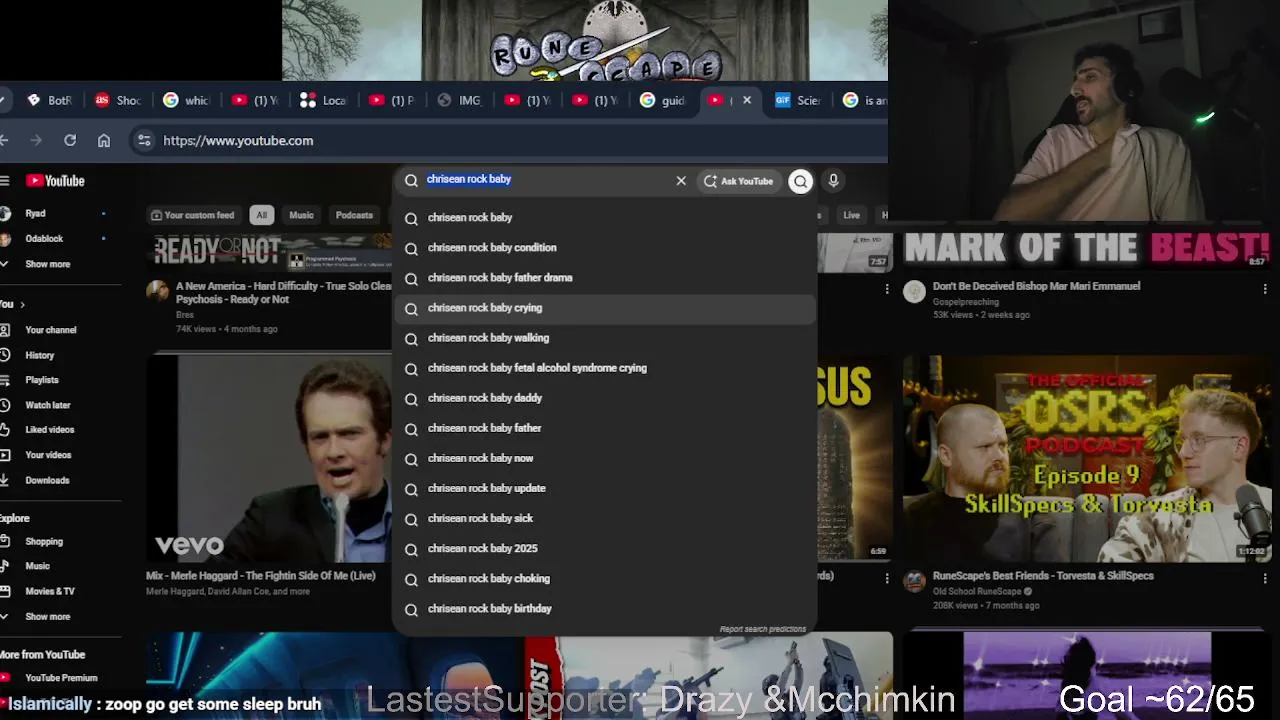Clear the search text with the X
The width and height of the screenshot is (1280, 720).
click(x=681, y=181)
